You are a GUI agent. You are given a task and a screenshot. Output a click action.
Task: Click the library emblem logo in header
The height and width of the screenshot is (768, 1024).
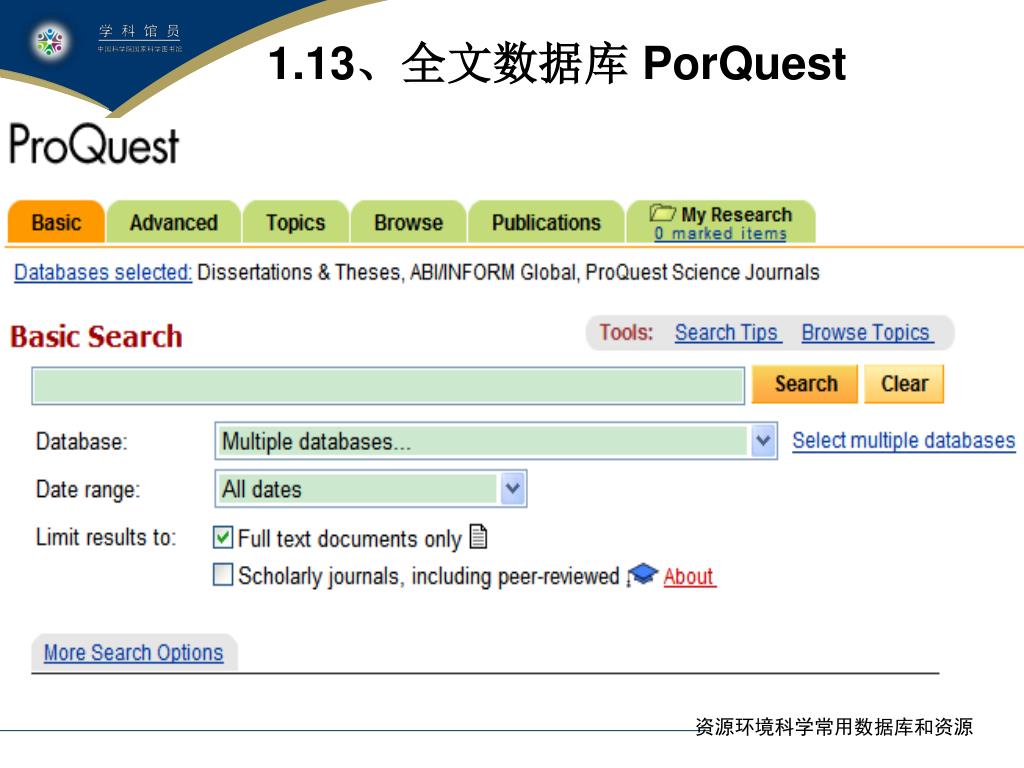pyautogui.click(x=50, y=41)
